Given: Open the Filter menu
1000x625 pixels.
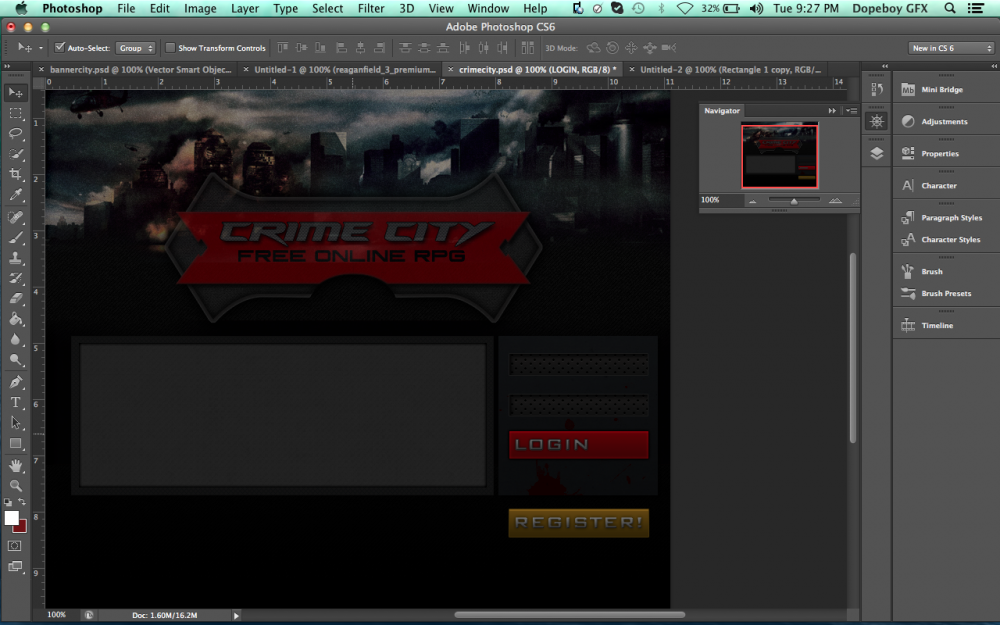Looking at the screenshot, I should pyautogui.click(x=371, y=8).
